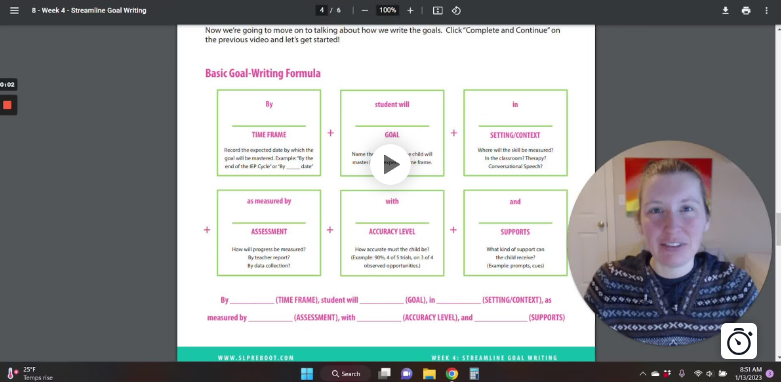This screenshot has width=781, height=382.
Task: Rotate the document counterclockwise
Action: 456,10
